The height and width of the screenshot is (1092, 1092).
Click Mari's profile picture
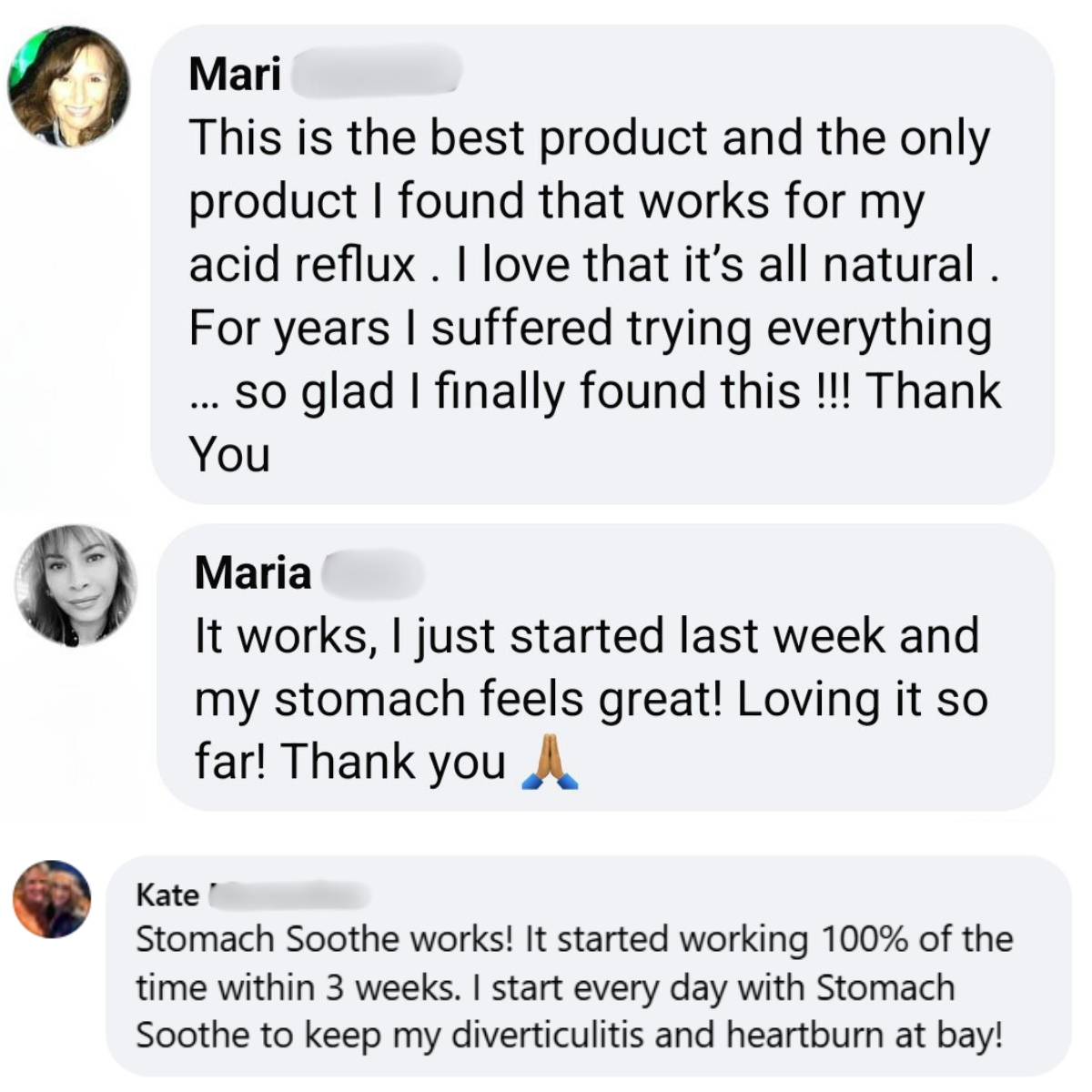point(68,86)
